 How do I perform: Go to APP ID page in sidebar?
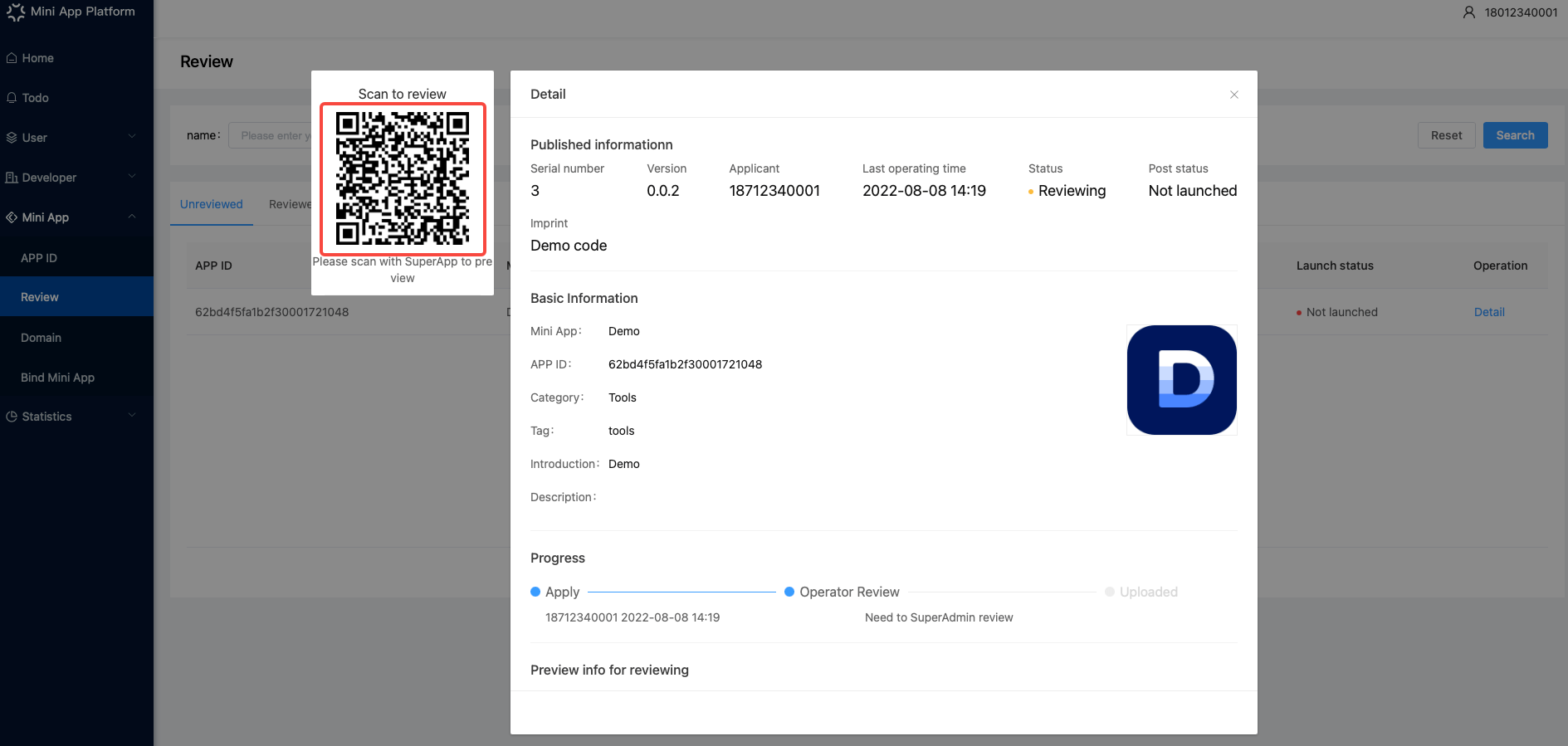coord(76,258)
